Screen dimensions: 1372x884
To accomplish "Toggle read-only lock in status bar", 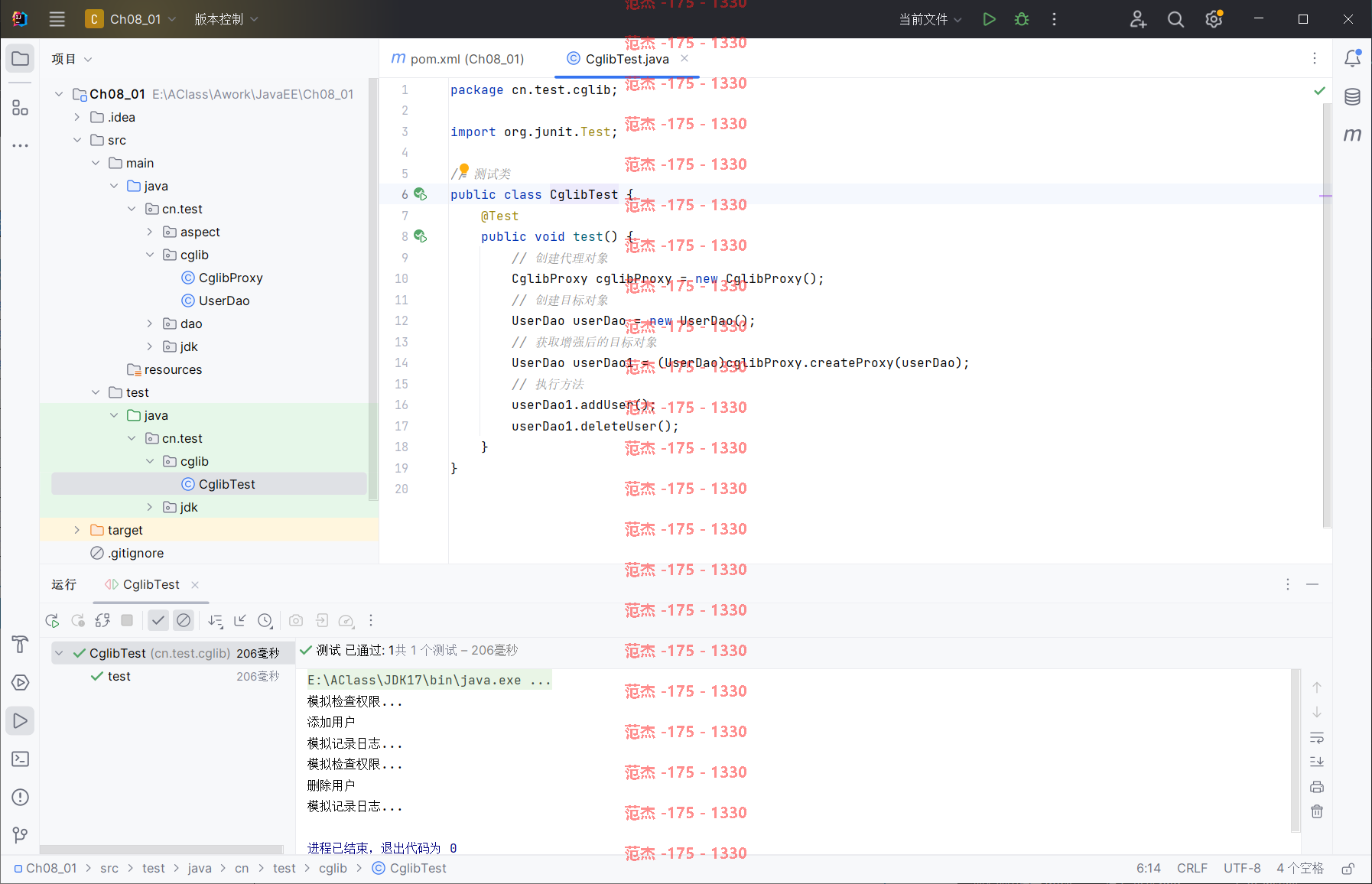I will click(x=1348, y=868).
